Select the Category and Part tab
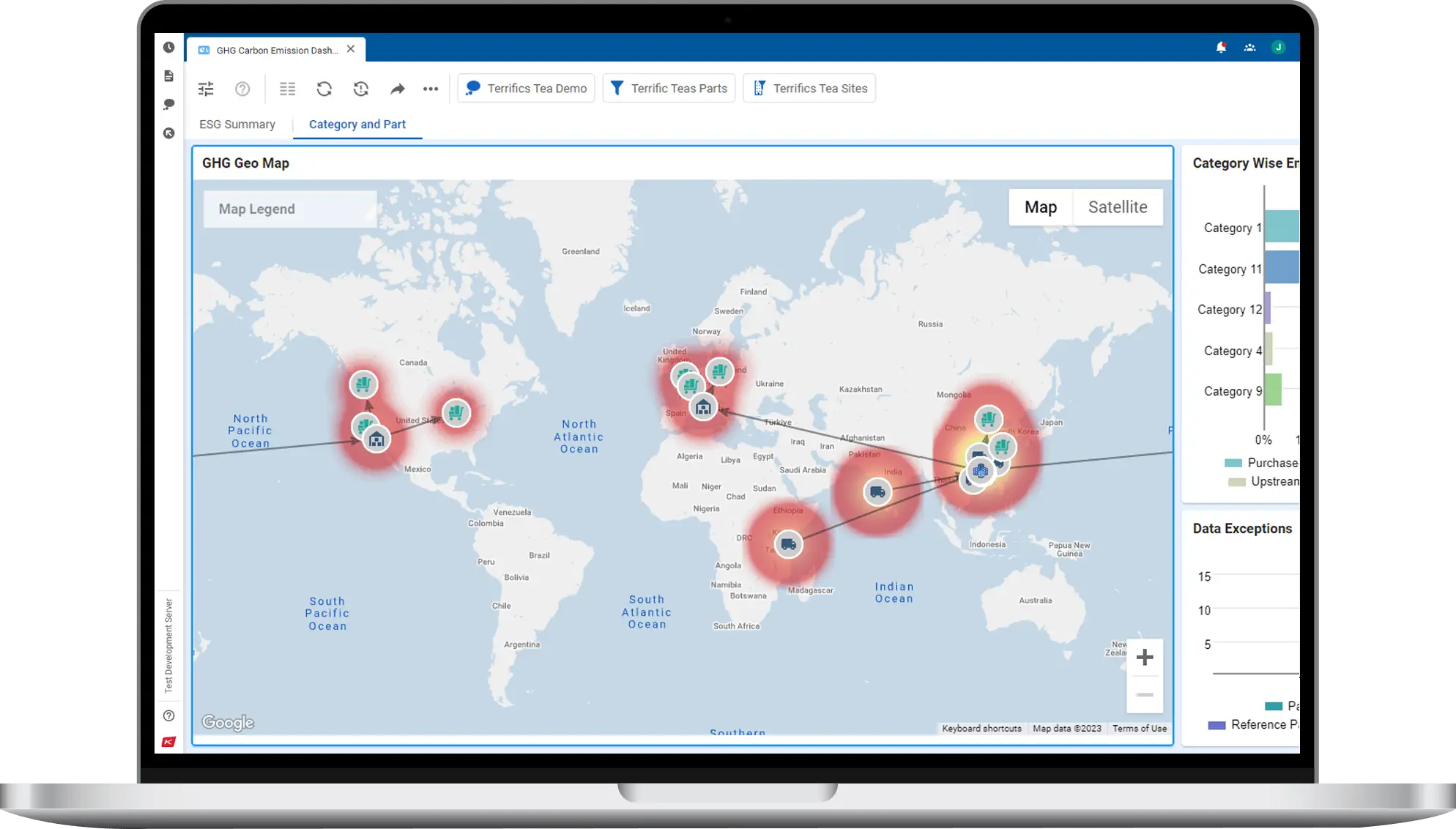This screenshot has width=1456, height=829. click(357, 124)
